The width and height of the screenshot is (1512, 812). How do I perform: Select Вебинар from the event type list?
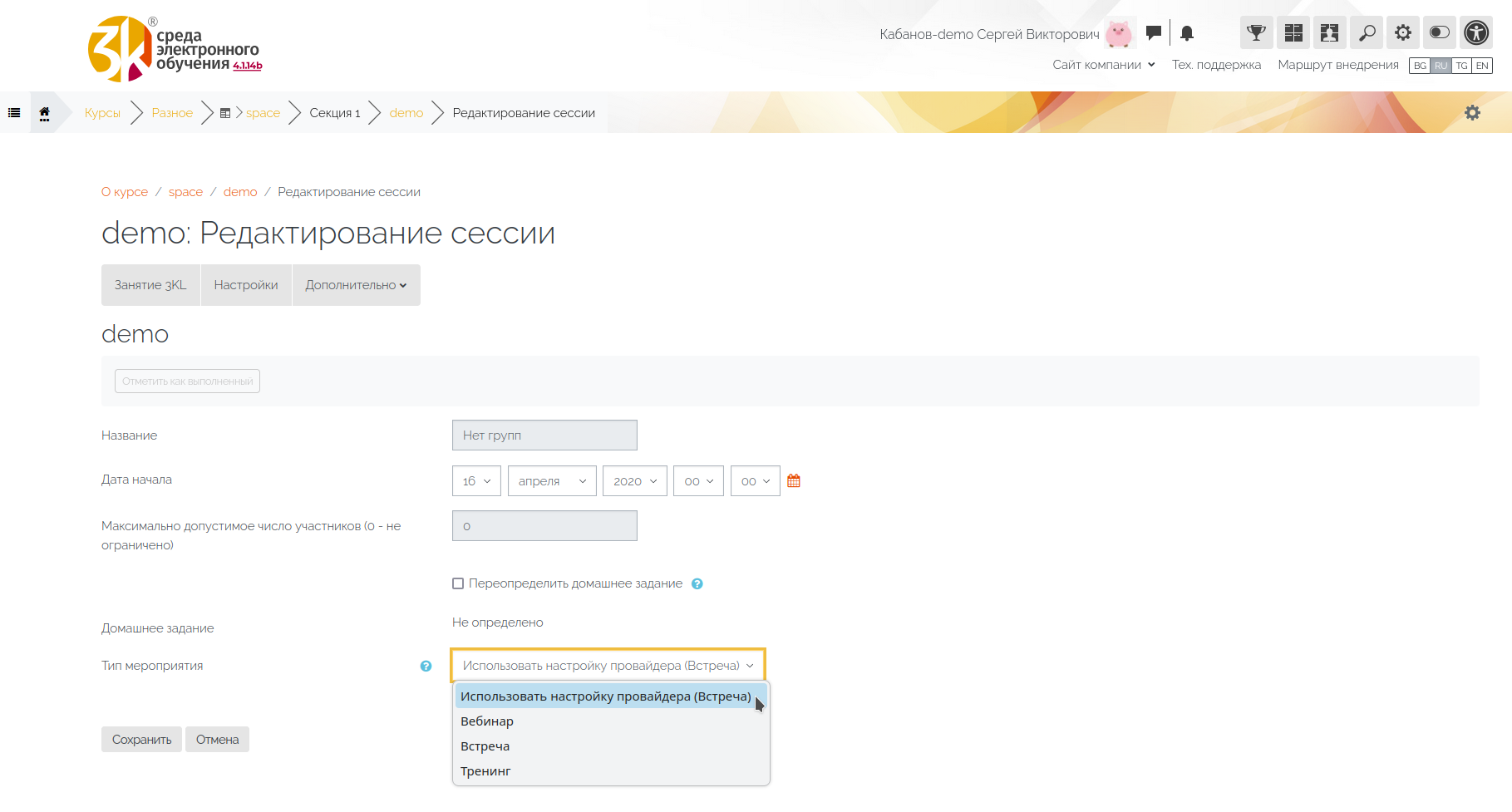pyautogui.click(x=487, y=721)
